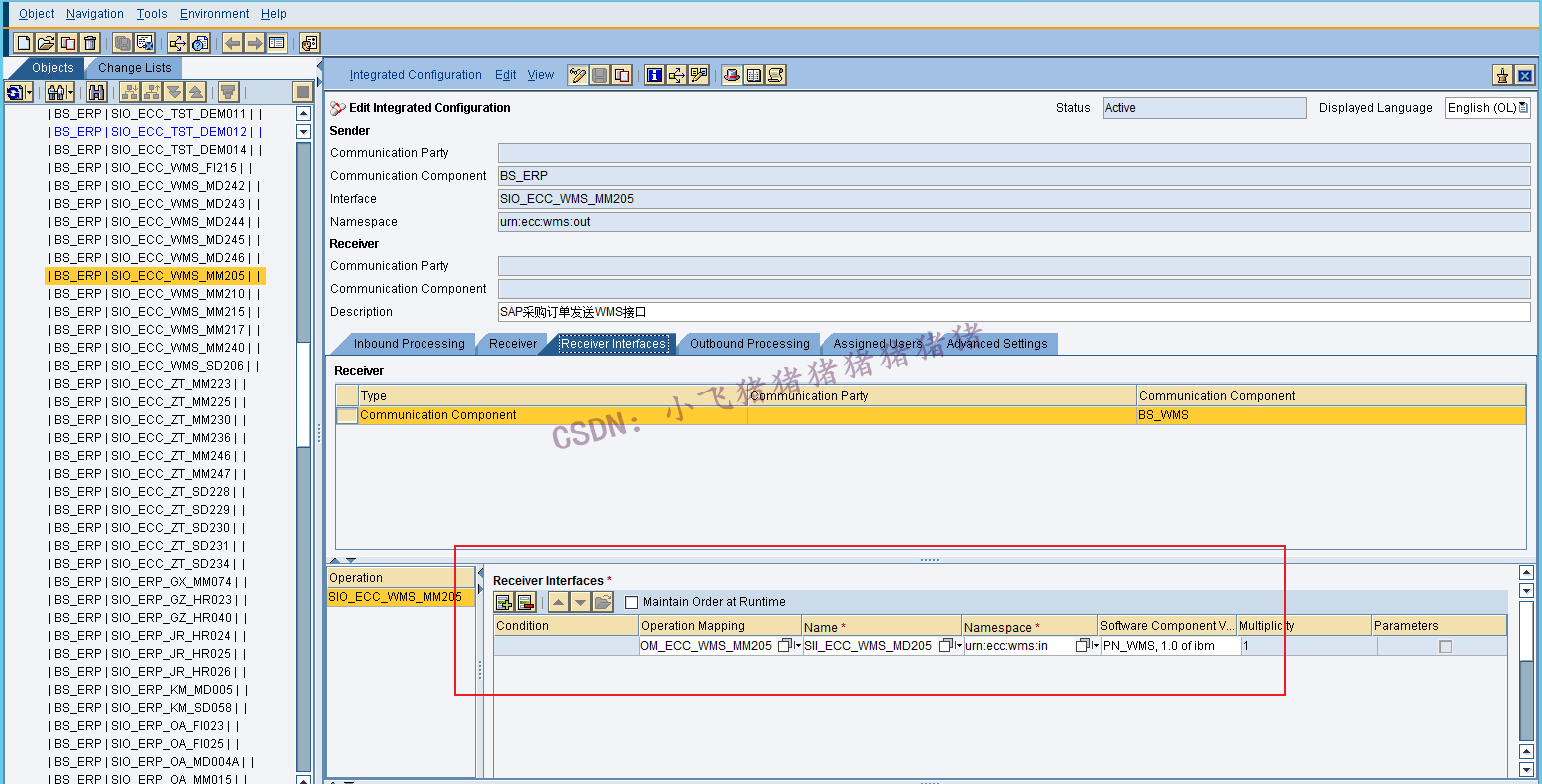Screen dimensions: 1542x784
Task: Click the open folder icon in main toolbar
Action: click(46, 43)
